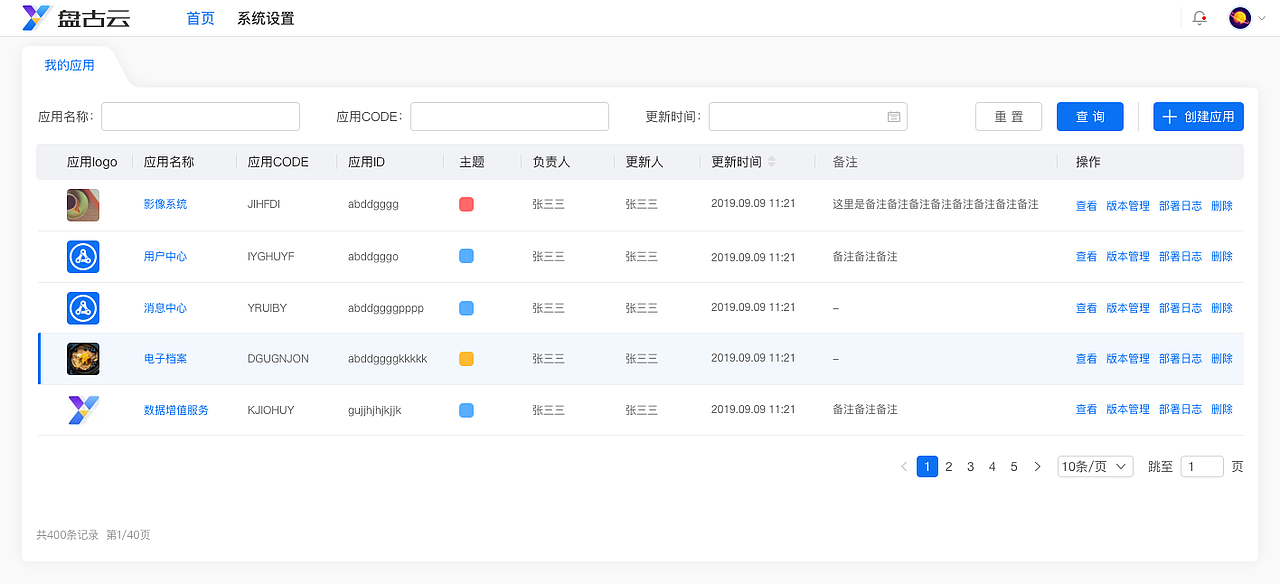Click 查看 for 数据增值服务 row
This screenshot has height=584, width=1280.
click(1086, 410)
